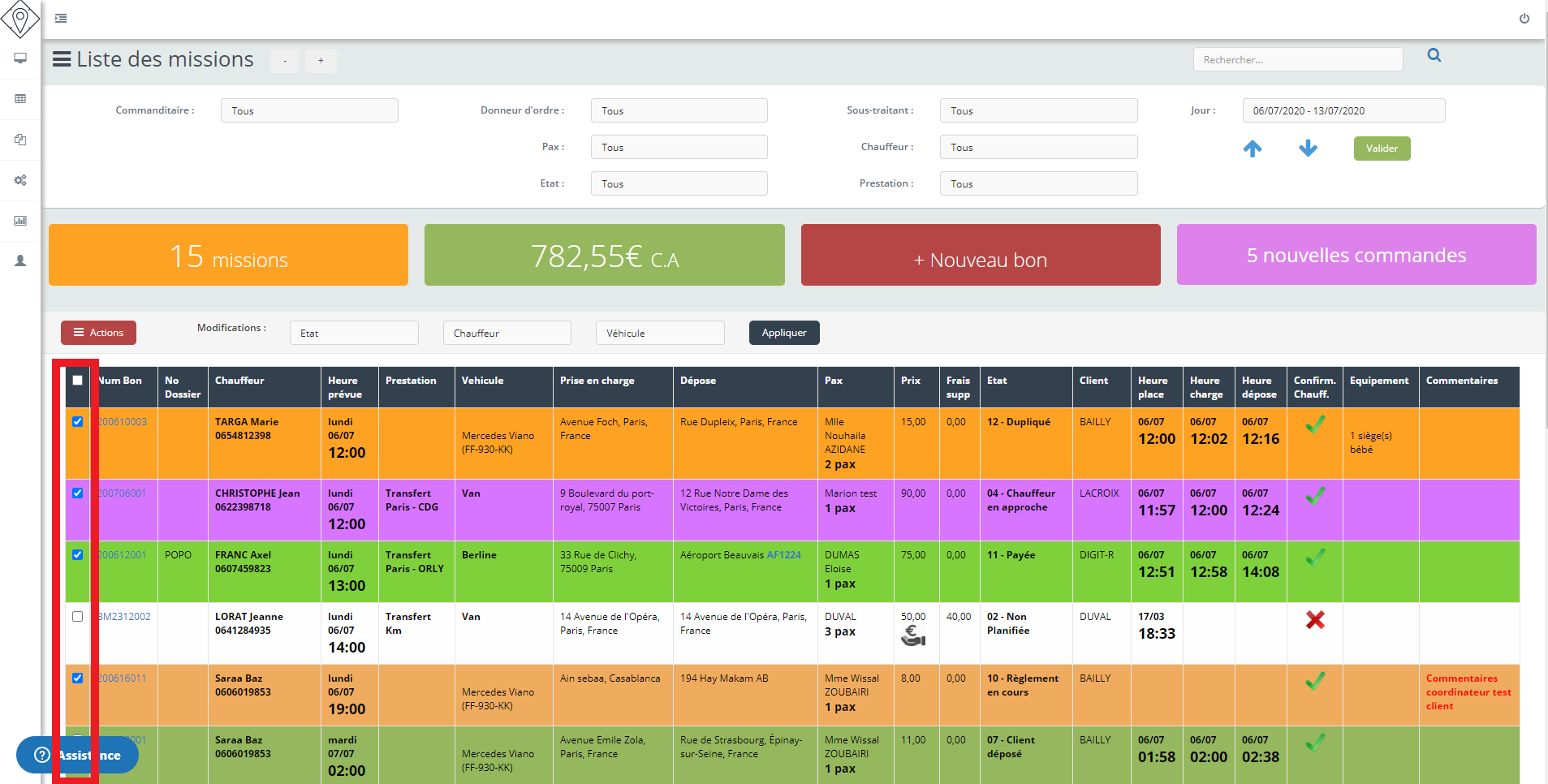The image size is (1548, 784).
Task: Open the Commanditaire filter dropdown
Action: (308, 111)
